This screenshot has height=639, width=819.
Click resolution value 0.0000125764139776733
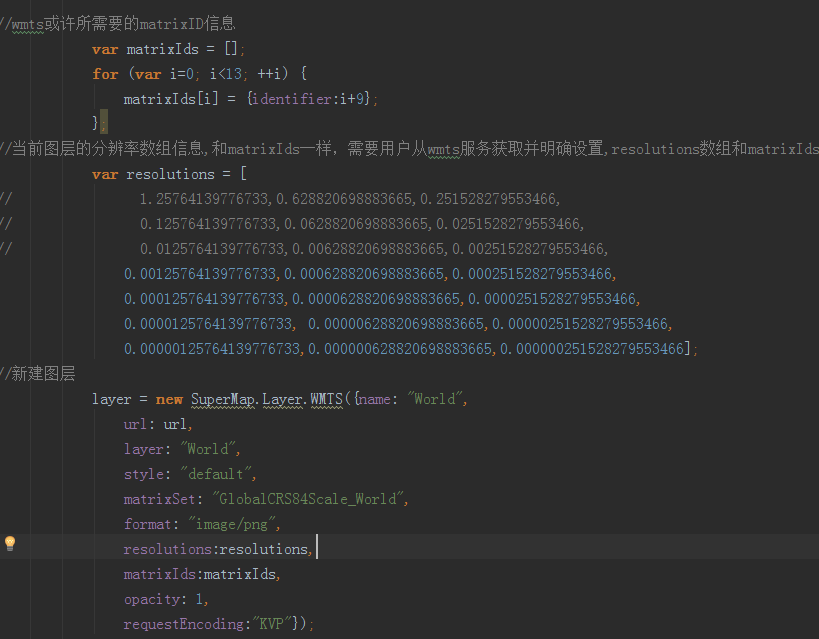tap(208, 324)
